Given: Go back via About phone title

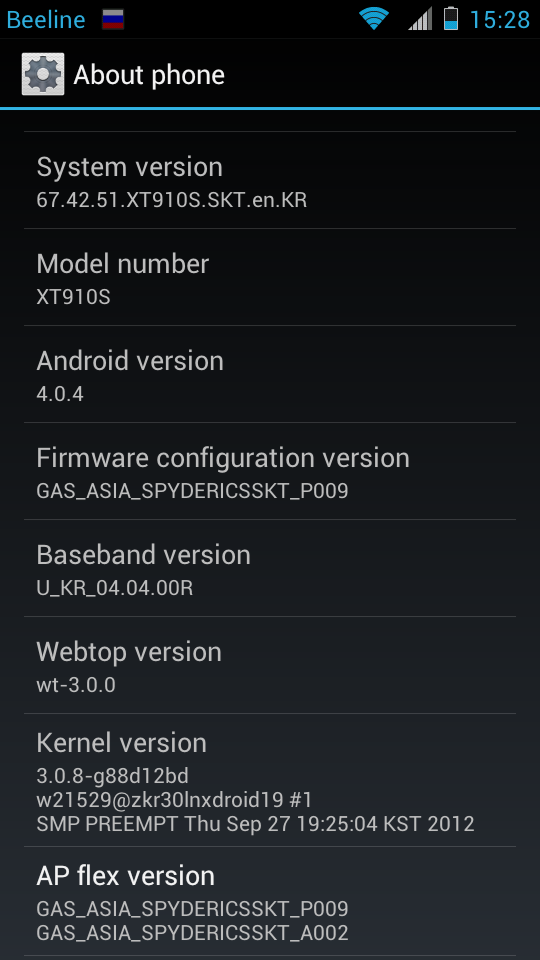Looking at the screenshot, I should [149, 75].
